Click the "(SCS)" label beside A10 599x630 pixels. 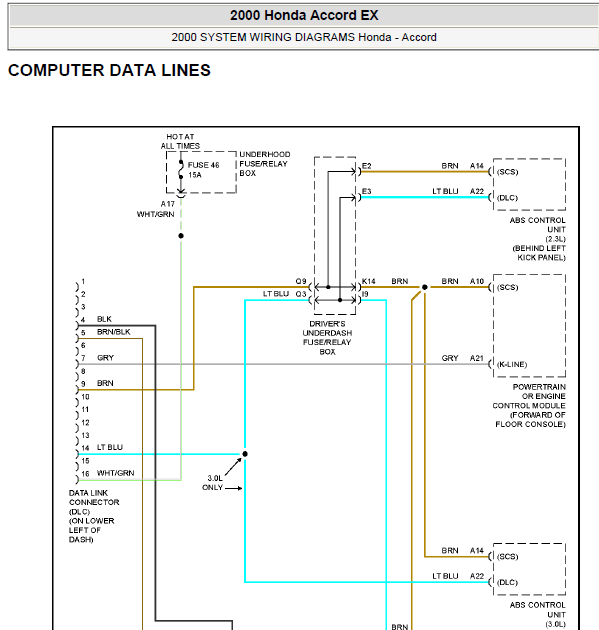click(x=507, y=287)
